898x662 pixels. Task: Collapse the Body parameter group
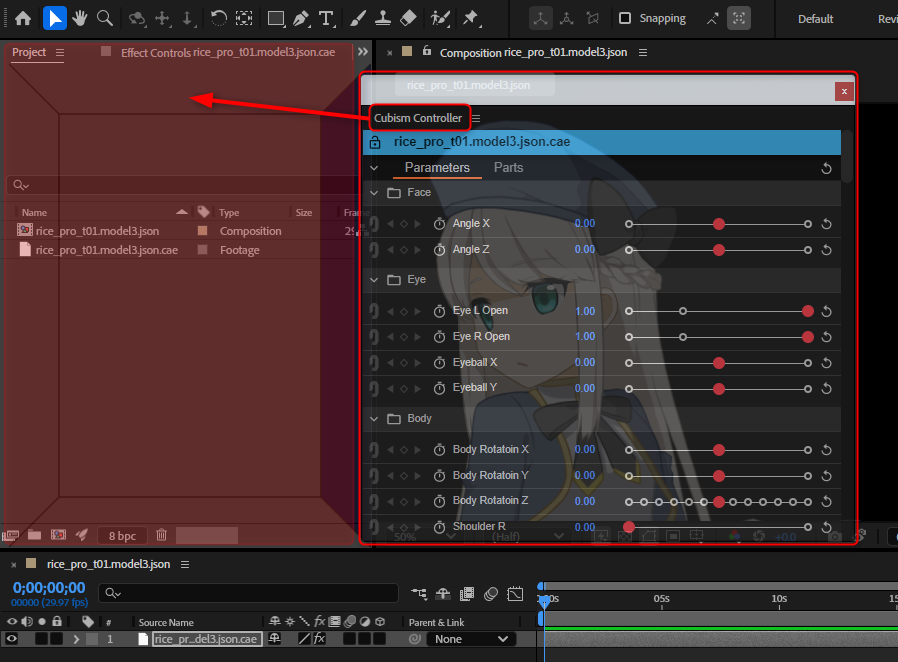tap(374, 419)
